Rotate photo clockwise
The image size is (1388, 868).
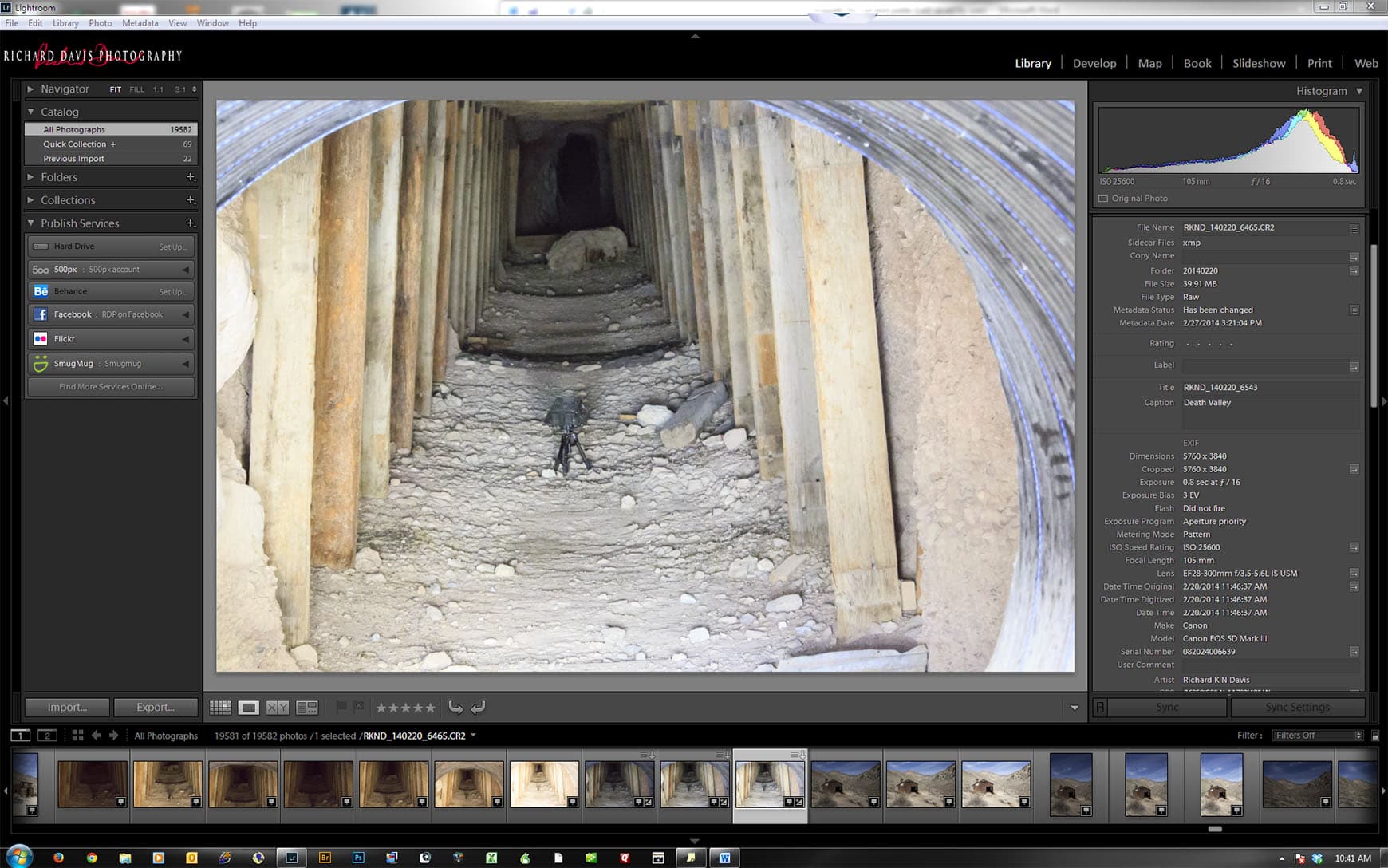coord(478,707)
